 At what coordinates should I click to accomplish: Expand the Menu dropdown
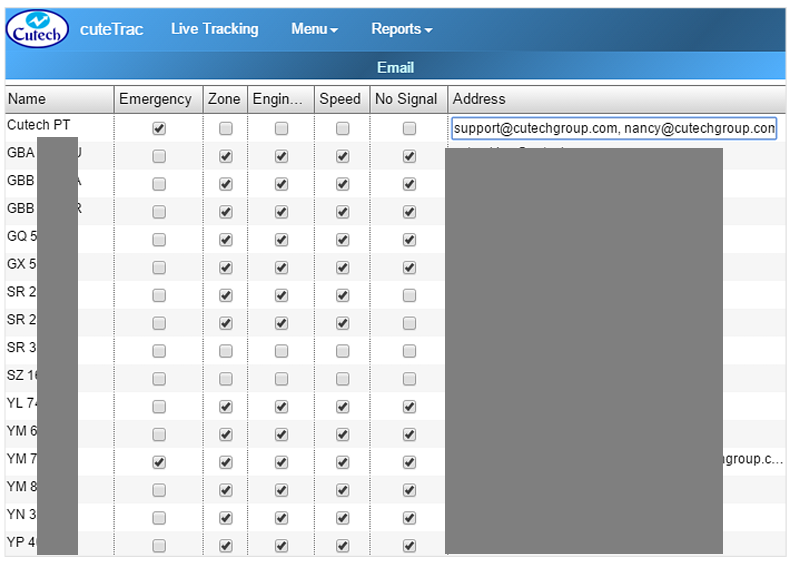pyautogui.click(x=314, y=29)
